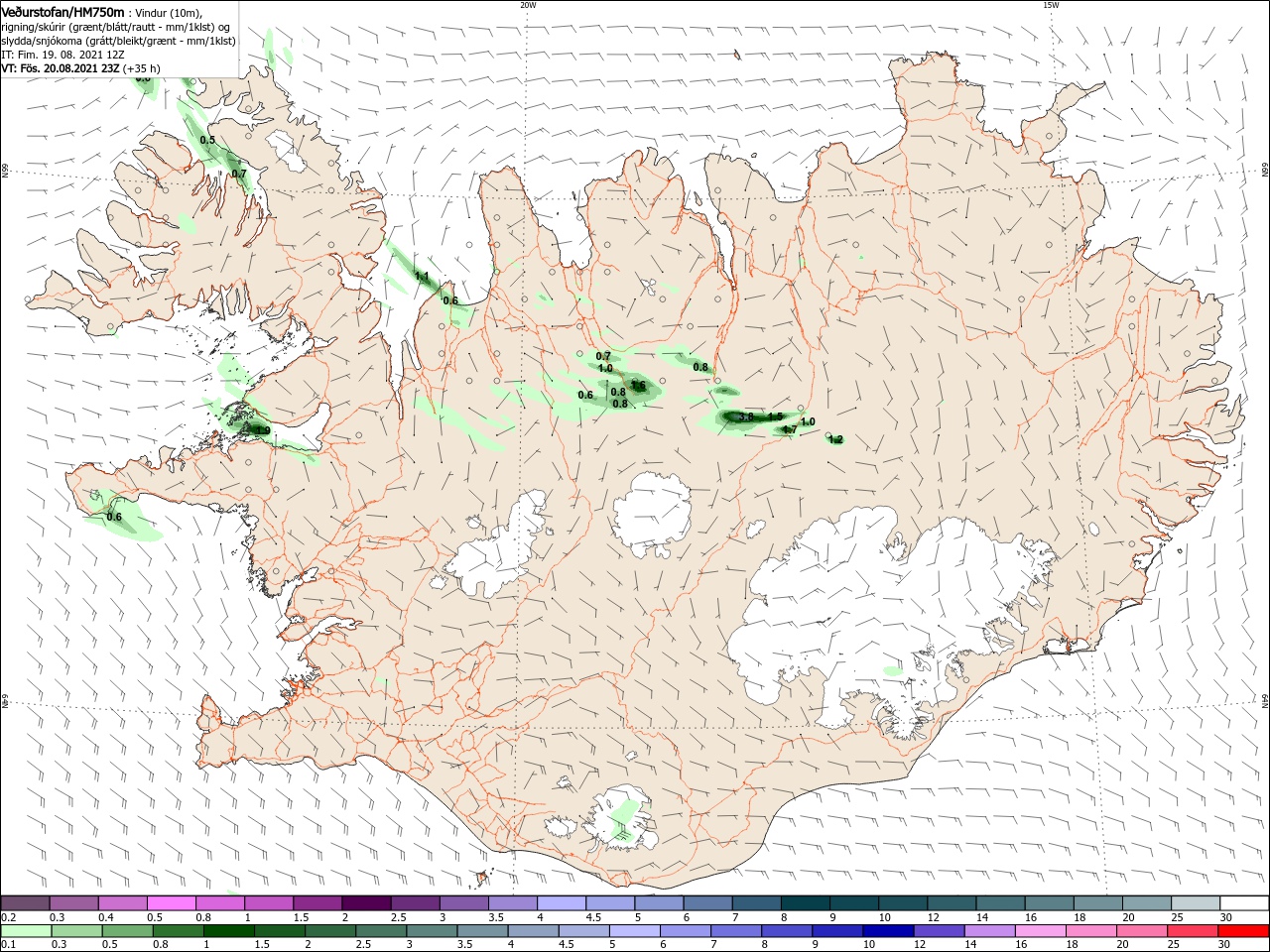
Task: Click the lavender 4 swatch in the upper legend row
Action: (x=561, y=903)
